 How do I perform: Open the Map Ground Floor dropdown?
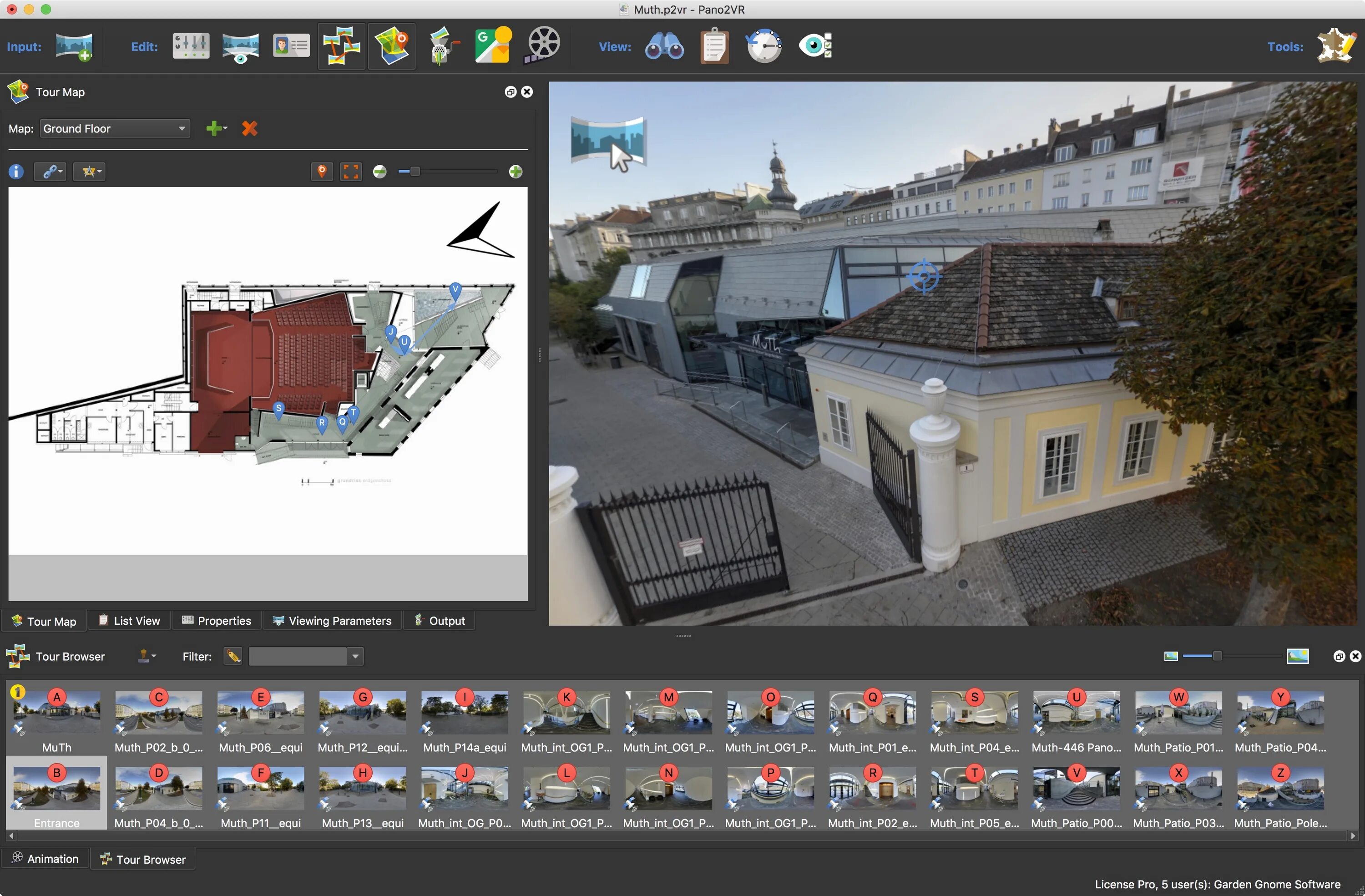[x=115, y=128]
